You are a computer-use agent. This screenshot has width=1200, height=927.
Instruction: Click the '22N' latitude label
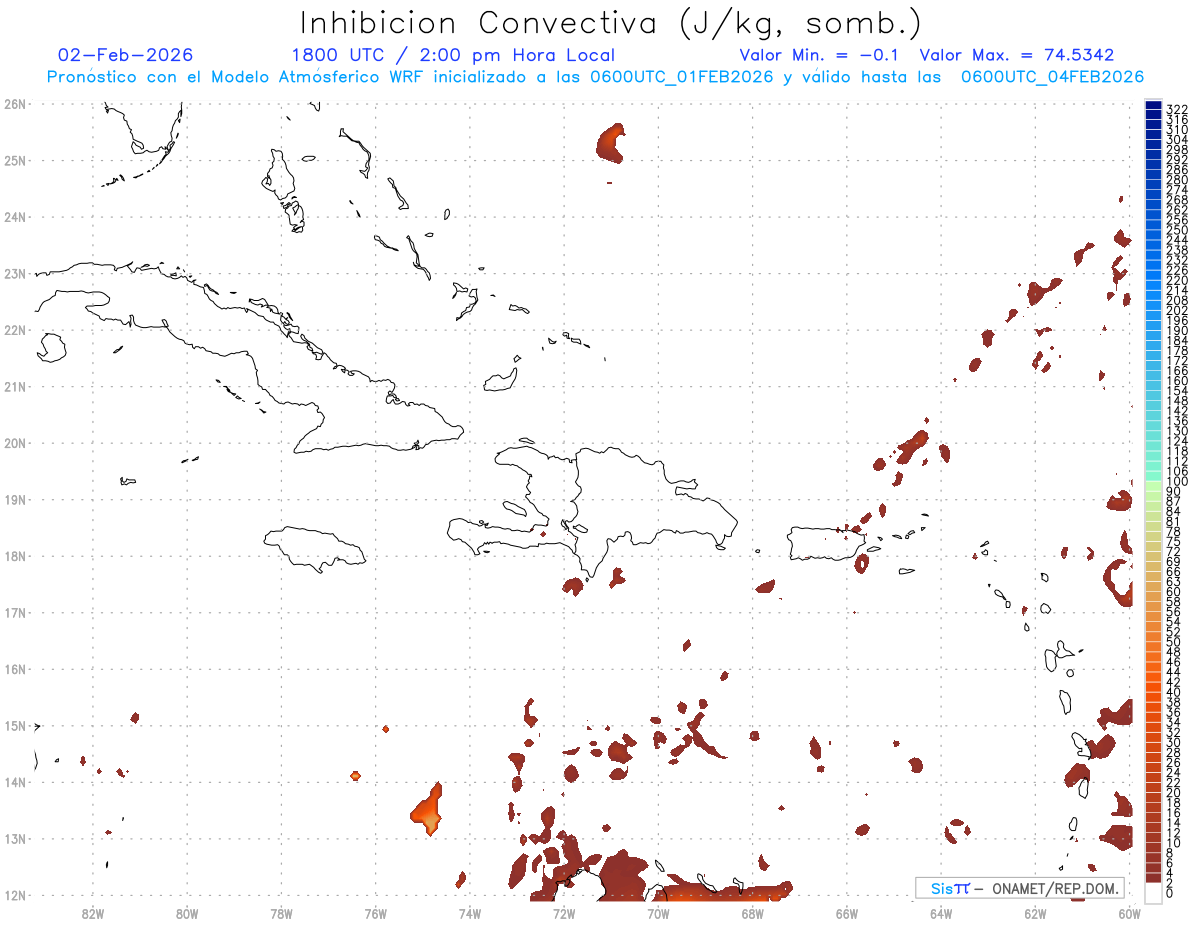pyautogui.click(x=15, y=330)
